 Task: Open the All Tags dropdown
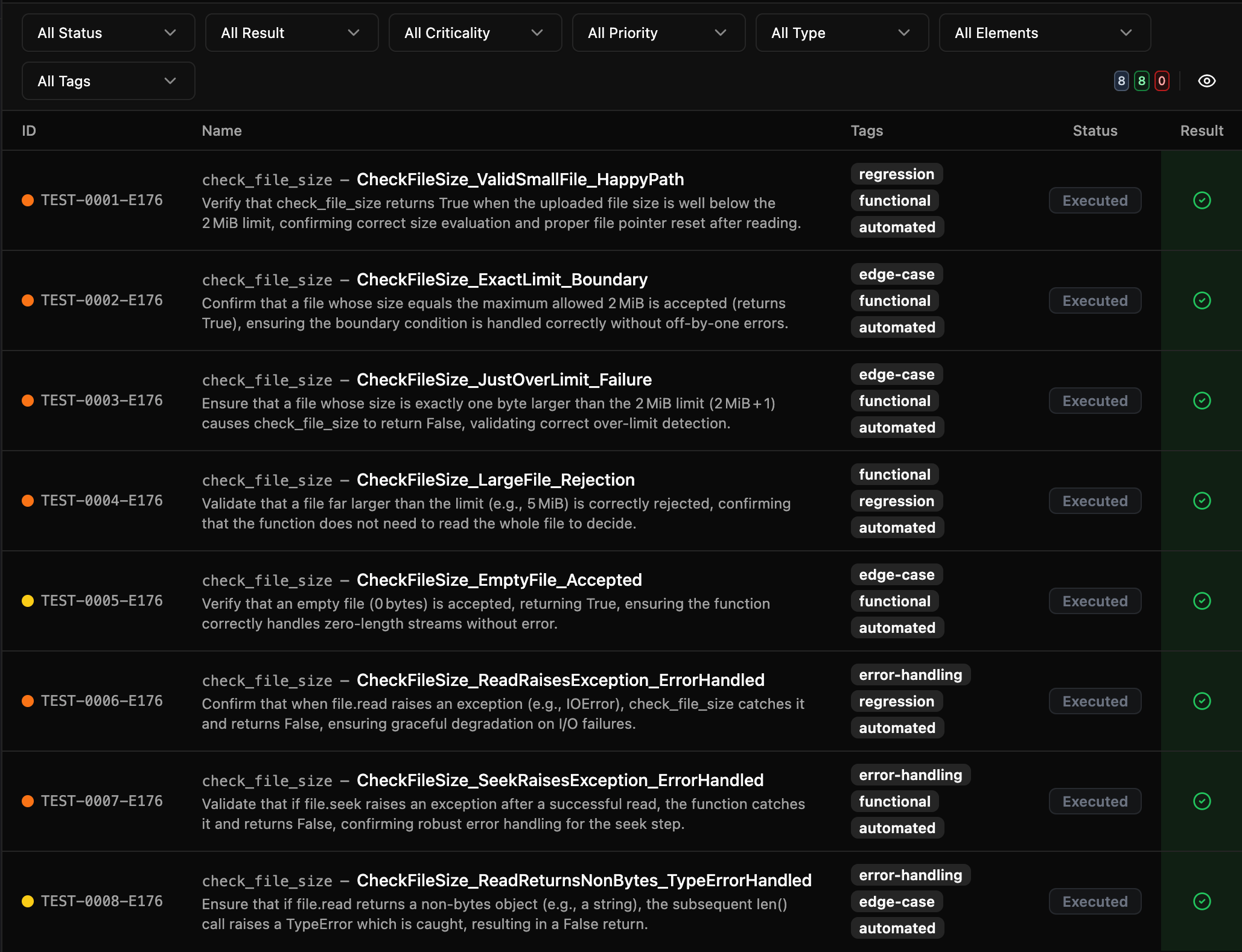coord(109,81)
